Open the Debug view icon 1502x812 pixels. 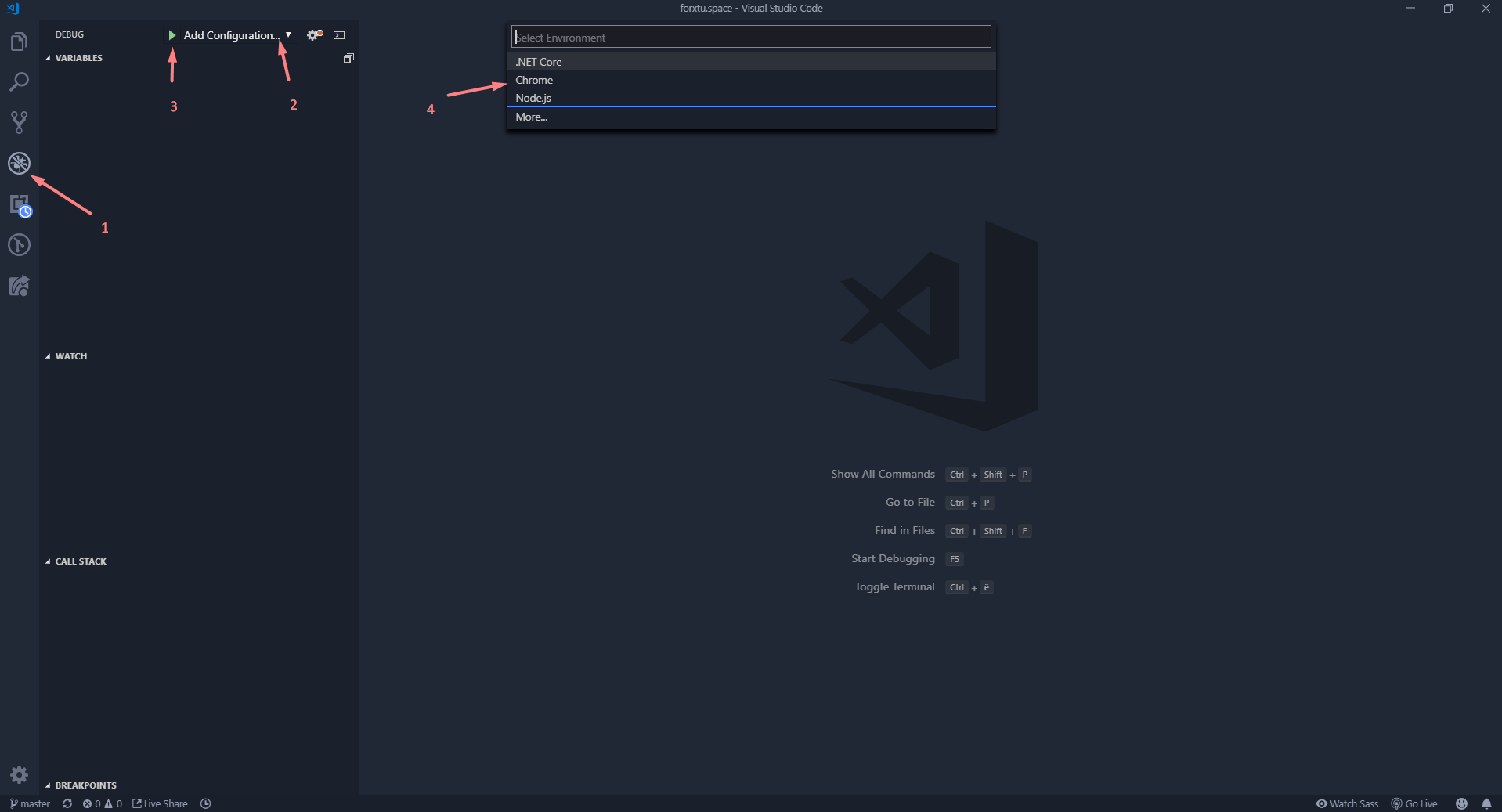coord(19,163)
